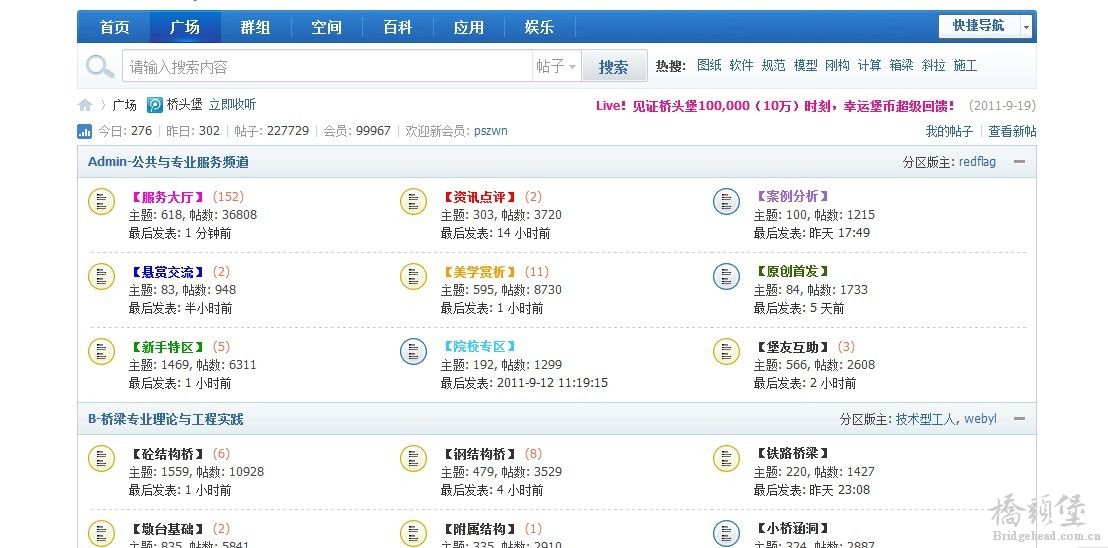This screenshot has width=1108, height=548.
Task: Click the 搜索 button
Action: click(x=613, y=66)
